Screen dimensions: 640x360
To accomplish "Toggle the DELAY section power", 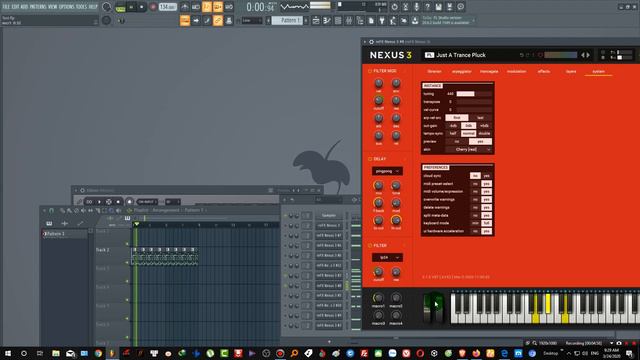I will (370, 159).
